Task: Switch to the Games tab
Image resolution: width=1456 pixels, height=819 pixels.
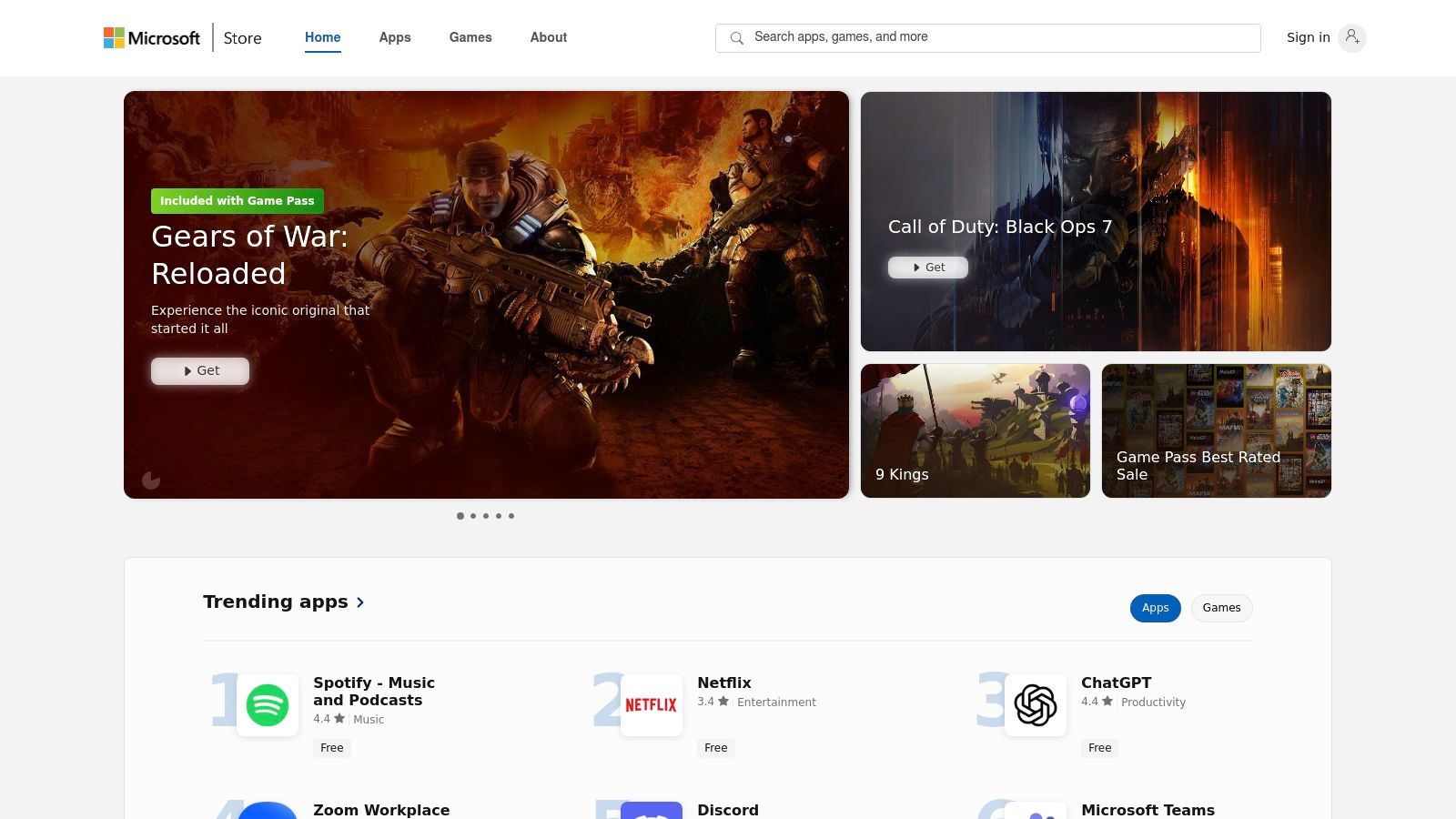Action: click(x=470, y=37)
